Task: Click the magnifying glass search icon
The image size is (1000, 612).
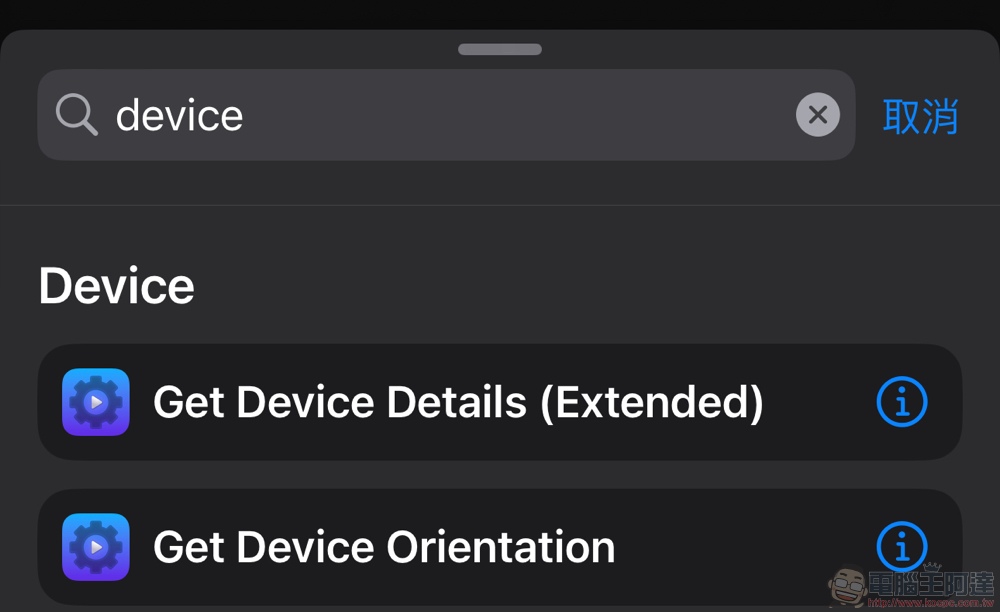Action: 77,115
